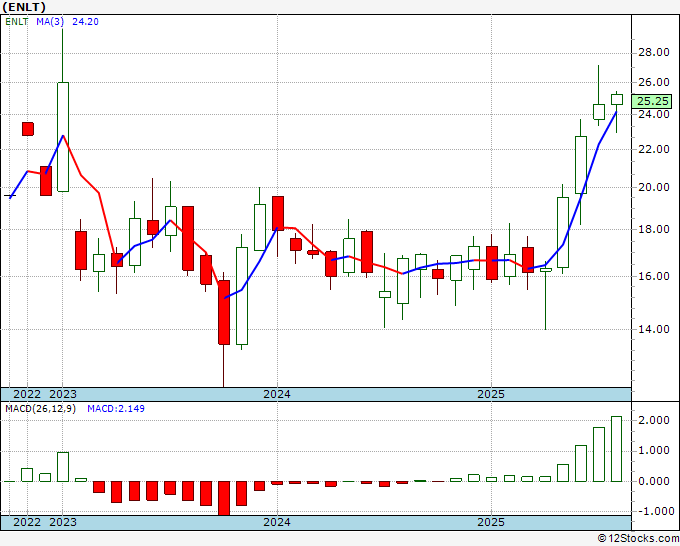The width and height of the screenshot is (680, 546).
Task: Select the 28.00 price axis label
Action: coord(654,52)
